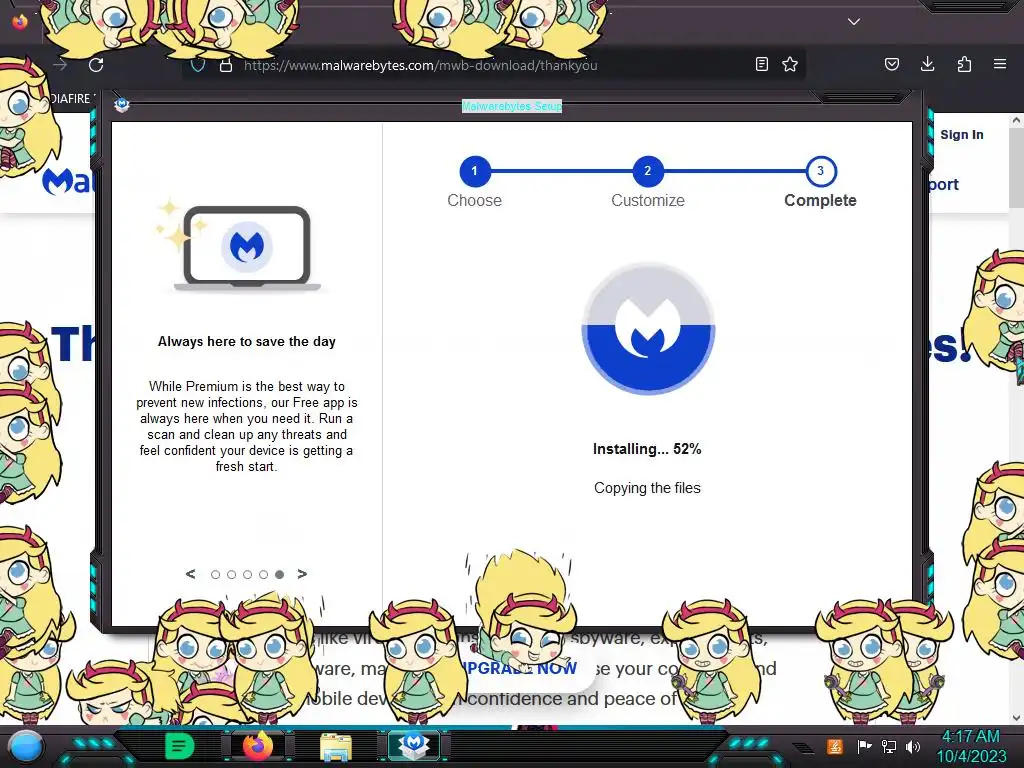The height and width of the screenshot is (768, 1024).
Task: Click the padlock site information icon
Action: pos(226,65)
